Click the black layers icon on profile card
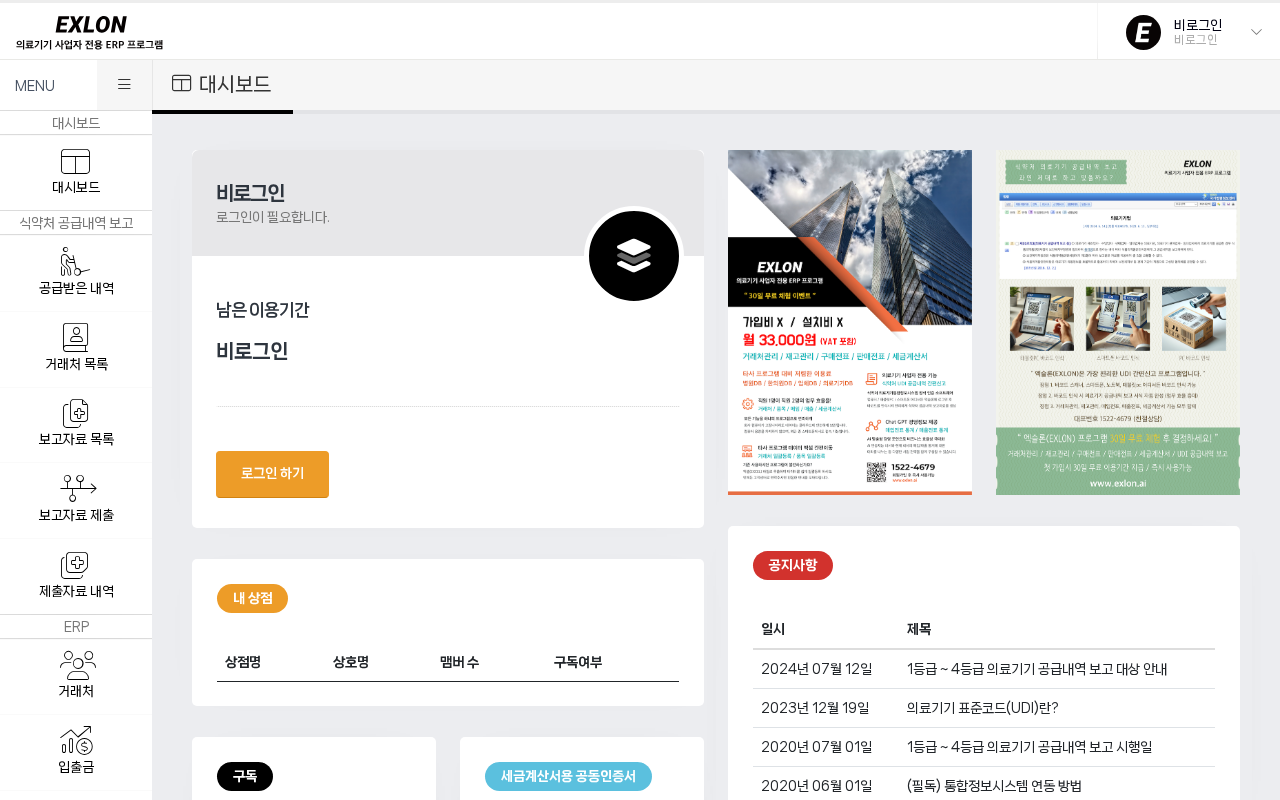The height and width of the screenshot is (800, 1280). coord(634,256)
